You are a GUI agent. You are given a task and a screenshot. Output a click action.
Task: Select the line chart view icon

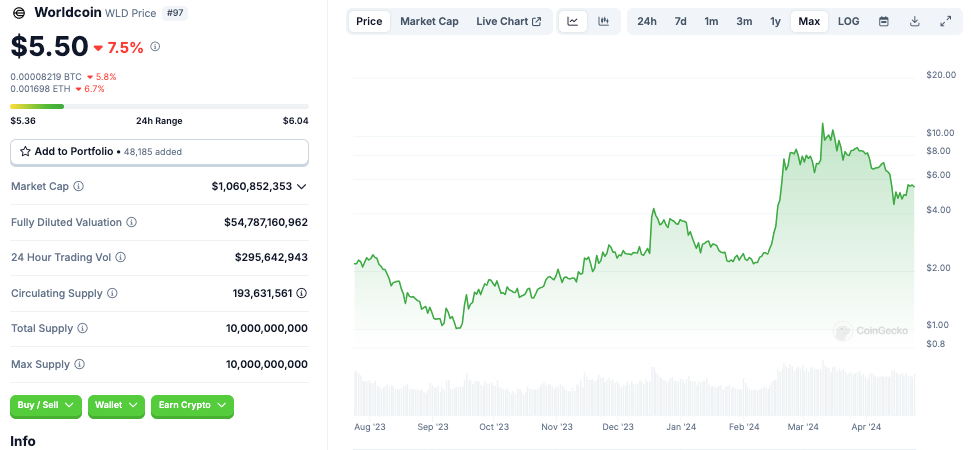(572, 21)
